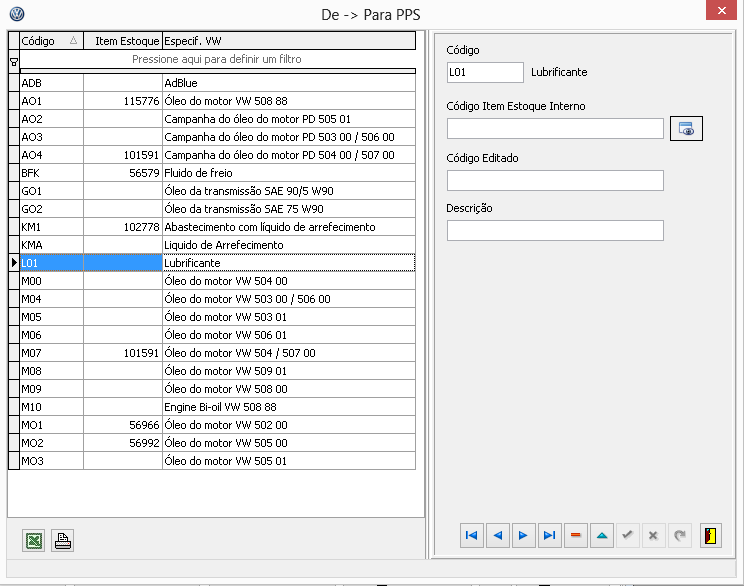Image resolution: width=744 pixels, height=586 pixels.
Task: Go to the next record
Action: coord(523,535)
